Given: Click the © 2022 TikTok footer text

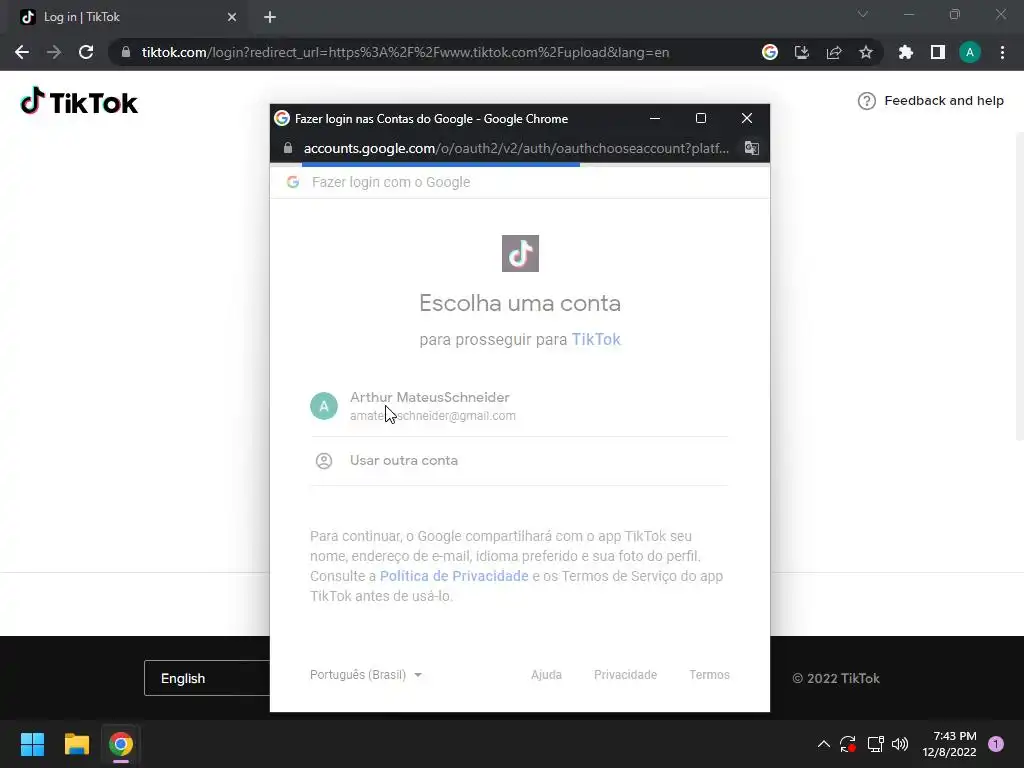Looking at the screenshot, I should point(836,679).
